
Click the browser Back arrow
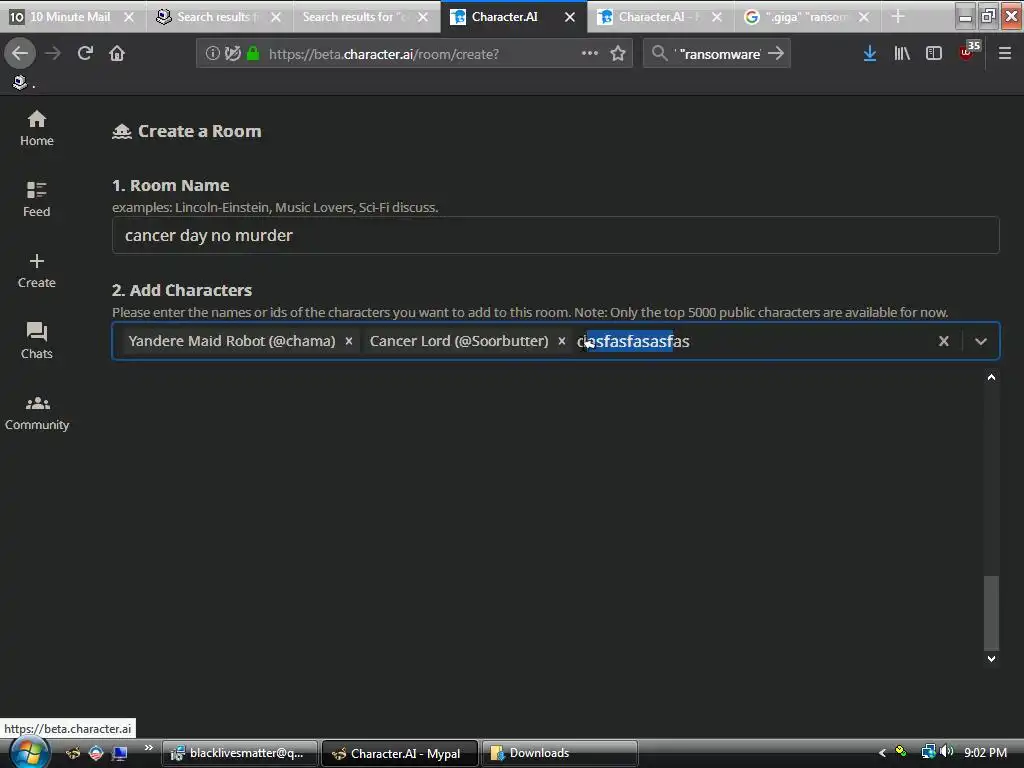(20, 54)
